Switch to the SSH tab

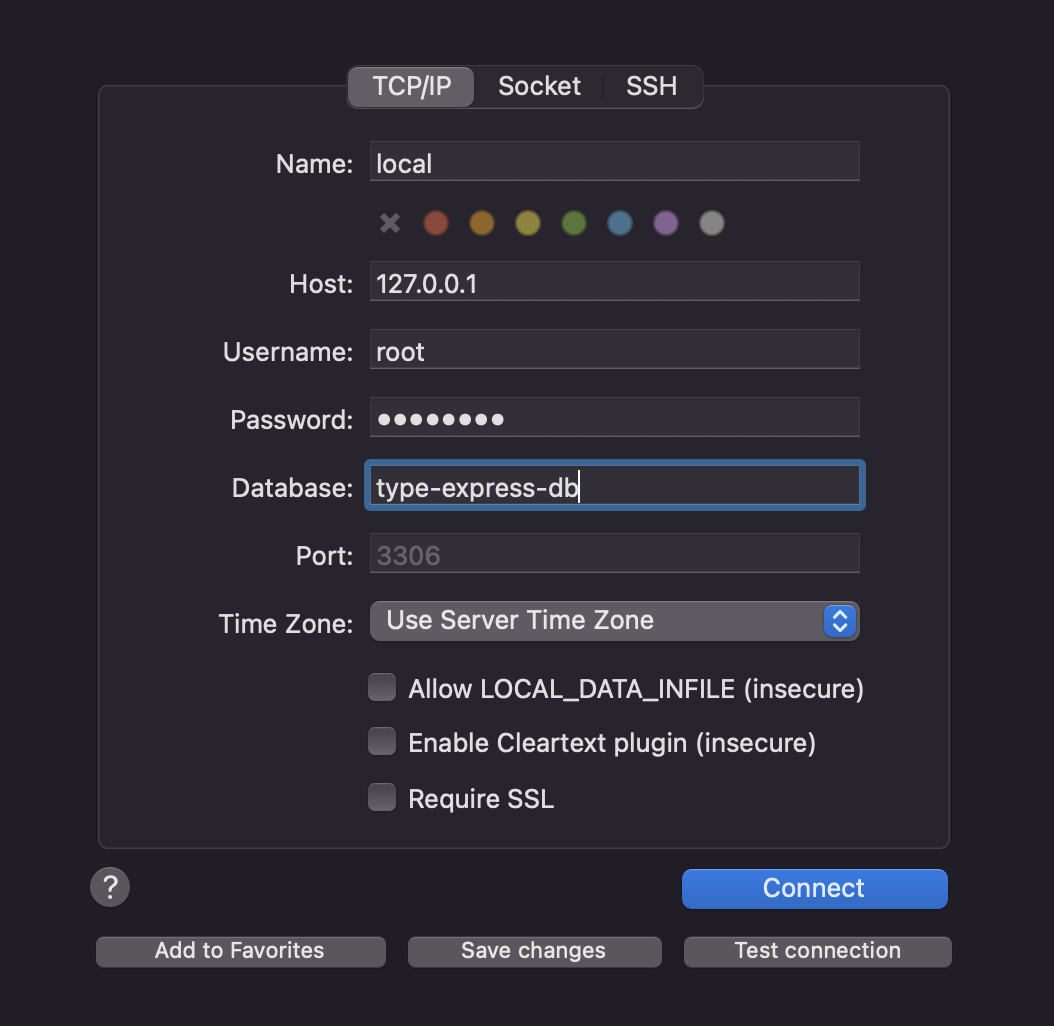point(651,87)
